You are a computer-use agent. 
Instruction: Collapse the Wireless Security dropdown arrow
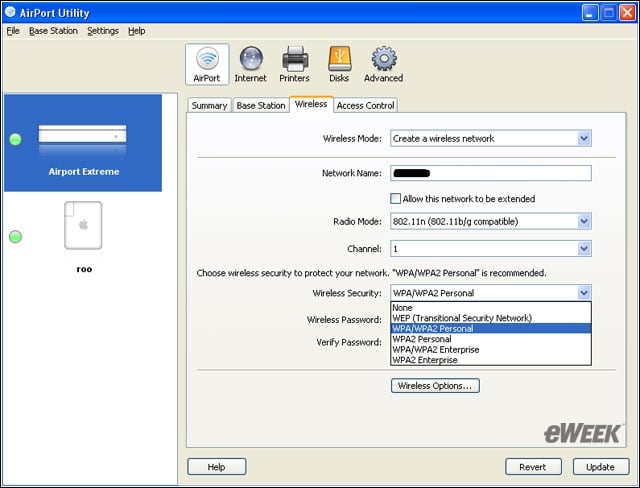coord(584,293)
